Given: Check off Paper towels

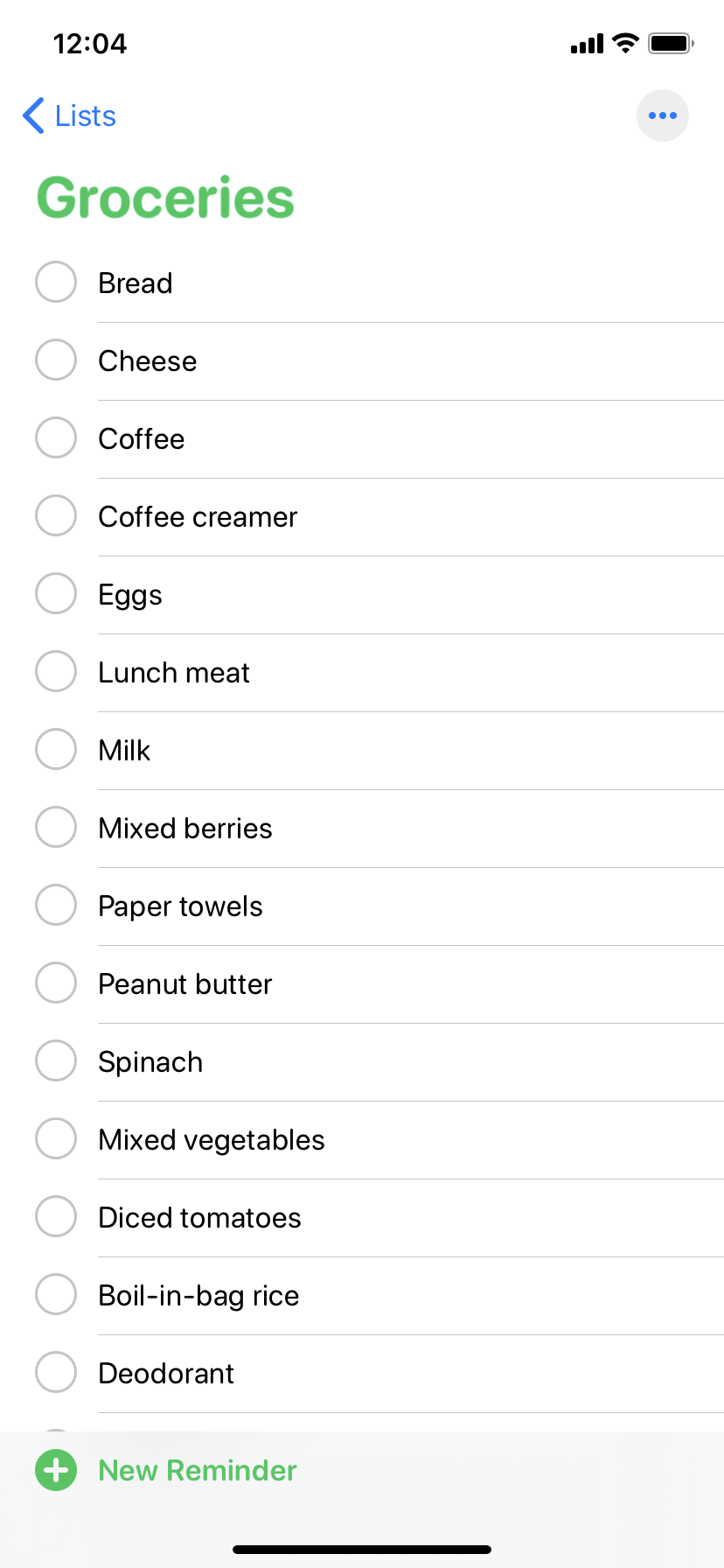Looking at the screenshot, I should tap(56, 905).
